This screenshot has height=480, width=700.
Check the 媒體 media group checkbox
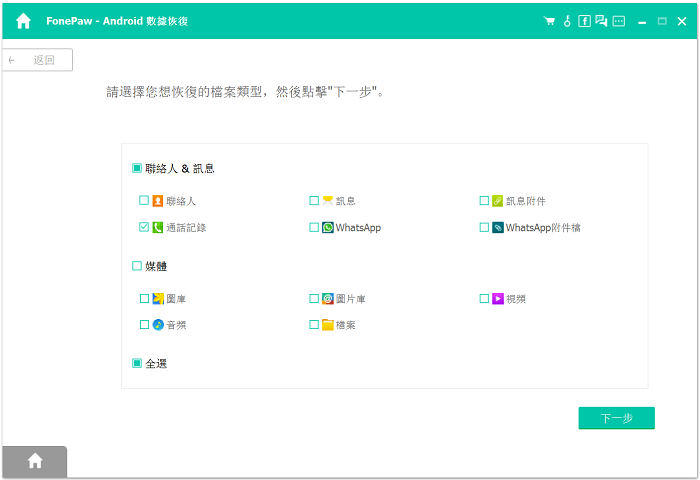[x=137, y=266]
